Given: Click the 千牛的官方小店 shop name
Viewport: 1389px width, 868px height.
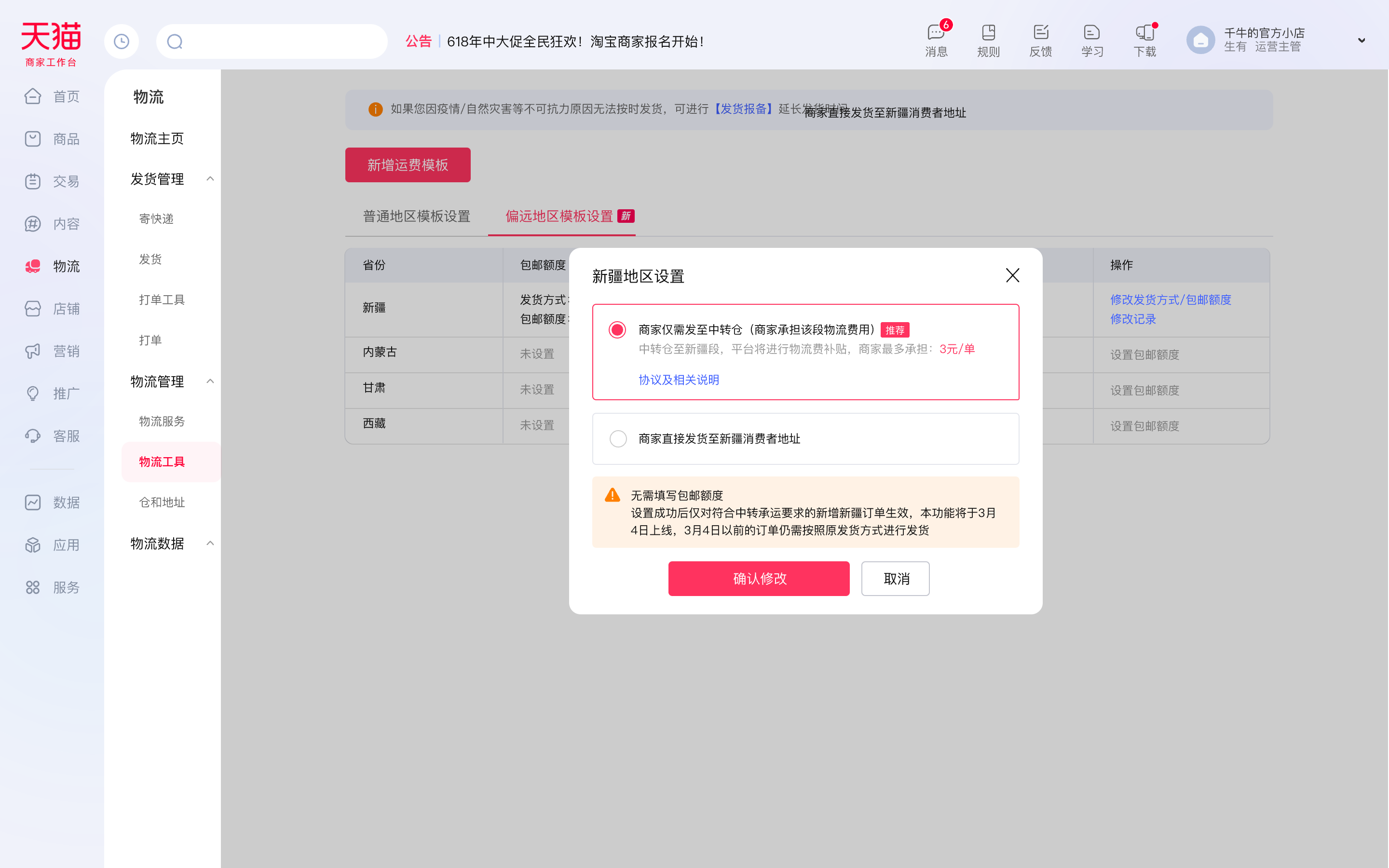Looking at the screenshot, I should (x=1265, y=33).
